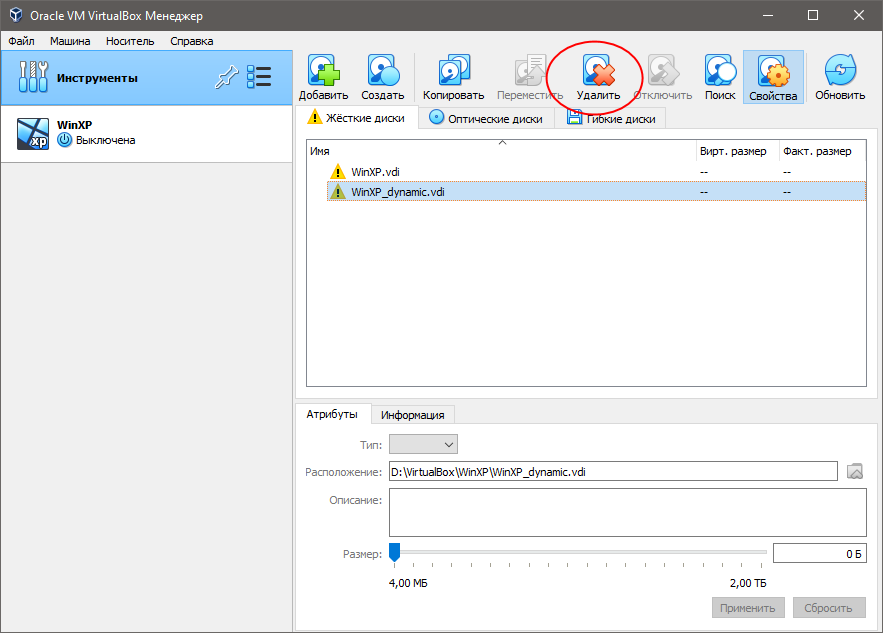Image resolution: width=883 pixels, height=633 pixels.
Task: Click the Создать disk toolbar icon
Action: 383,70
